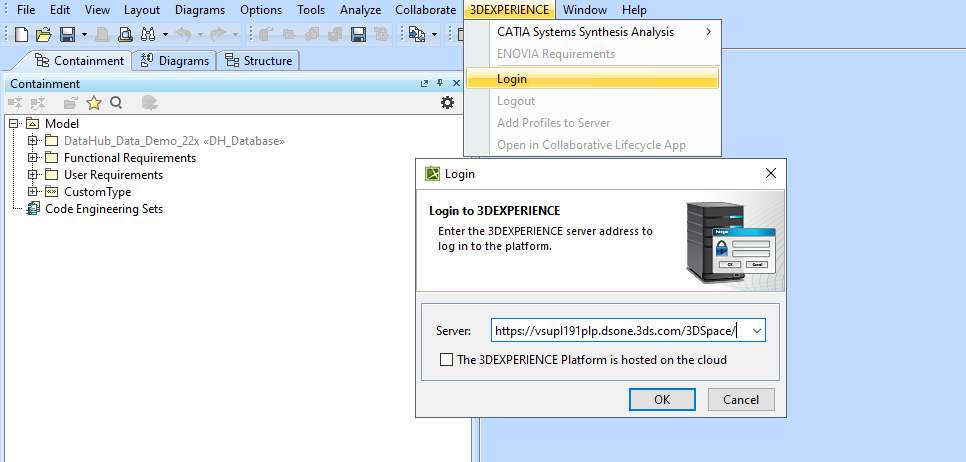Image resolution: width=966 pixels, height=462 pixels.
Task: Open the File menu
Action: [x=26, y=10]
